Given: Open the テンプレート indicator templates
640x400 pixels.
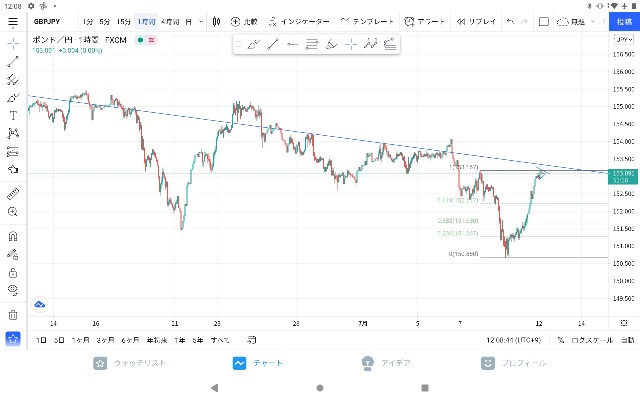Looking at the screenshot, I should [367, 22].
